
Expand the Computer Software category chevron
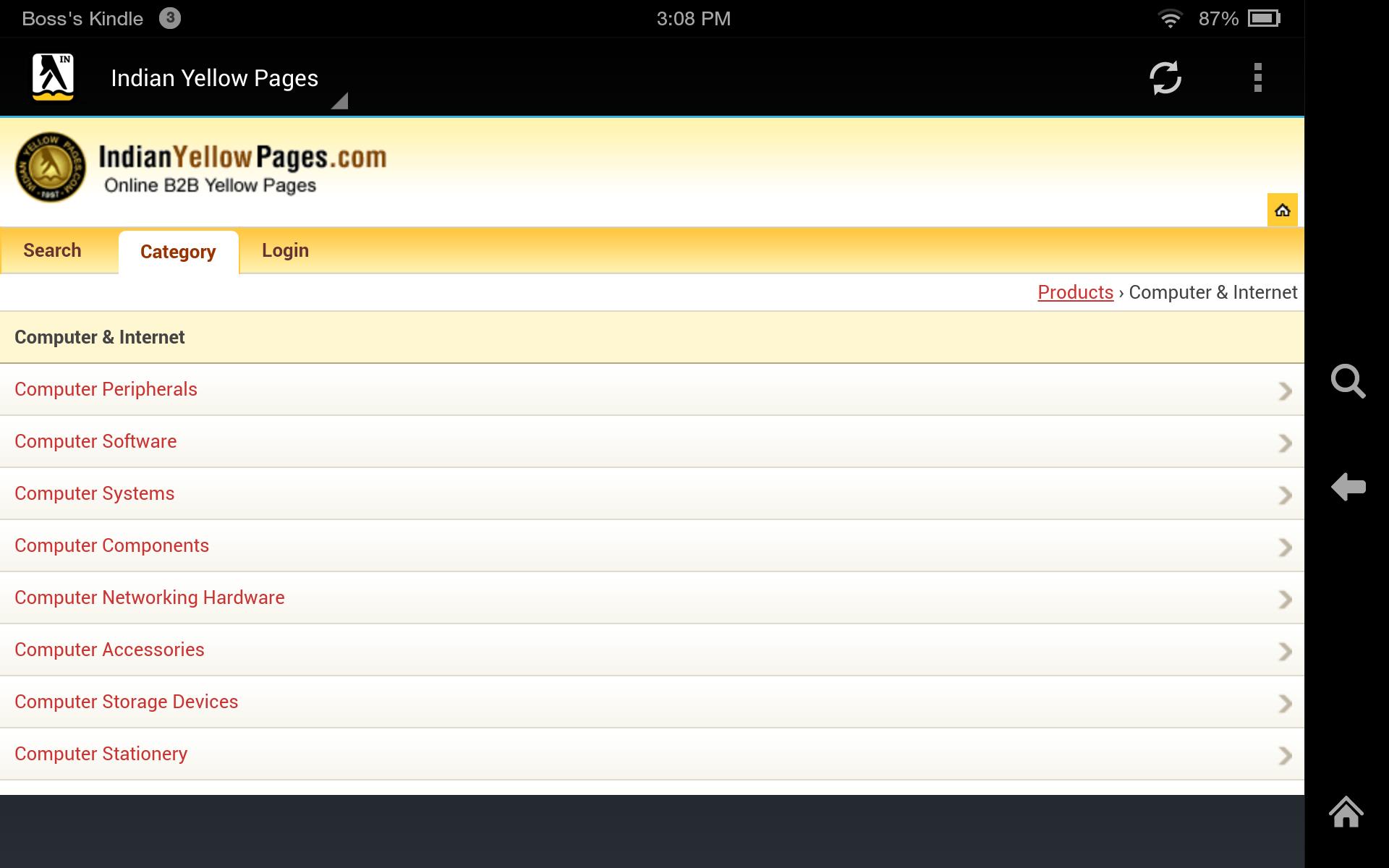[1286, 443]
